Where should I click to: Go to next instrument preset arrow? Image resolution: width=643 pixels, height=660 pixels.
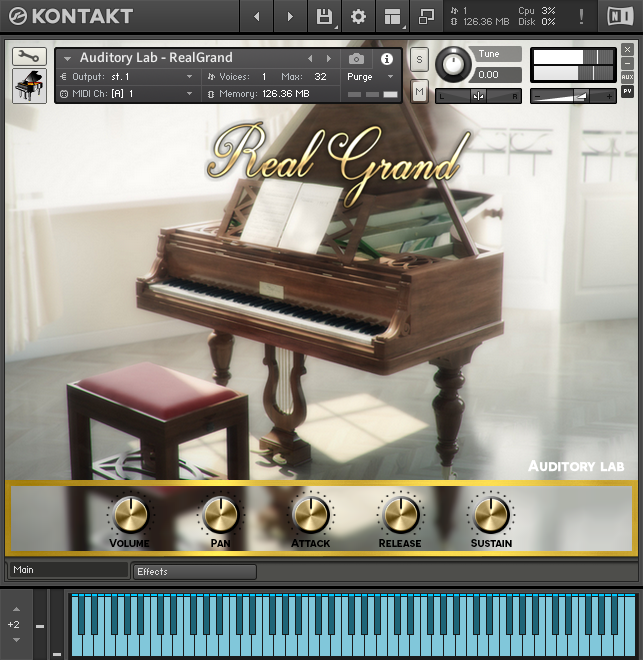click(326, 59)
